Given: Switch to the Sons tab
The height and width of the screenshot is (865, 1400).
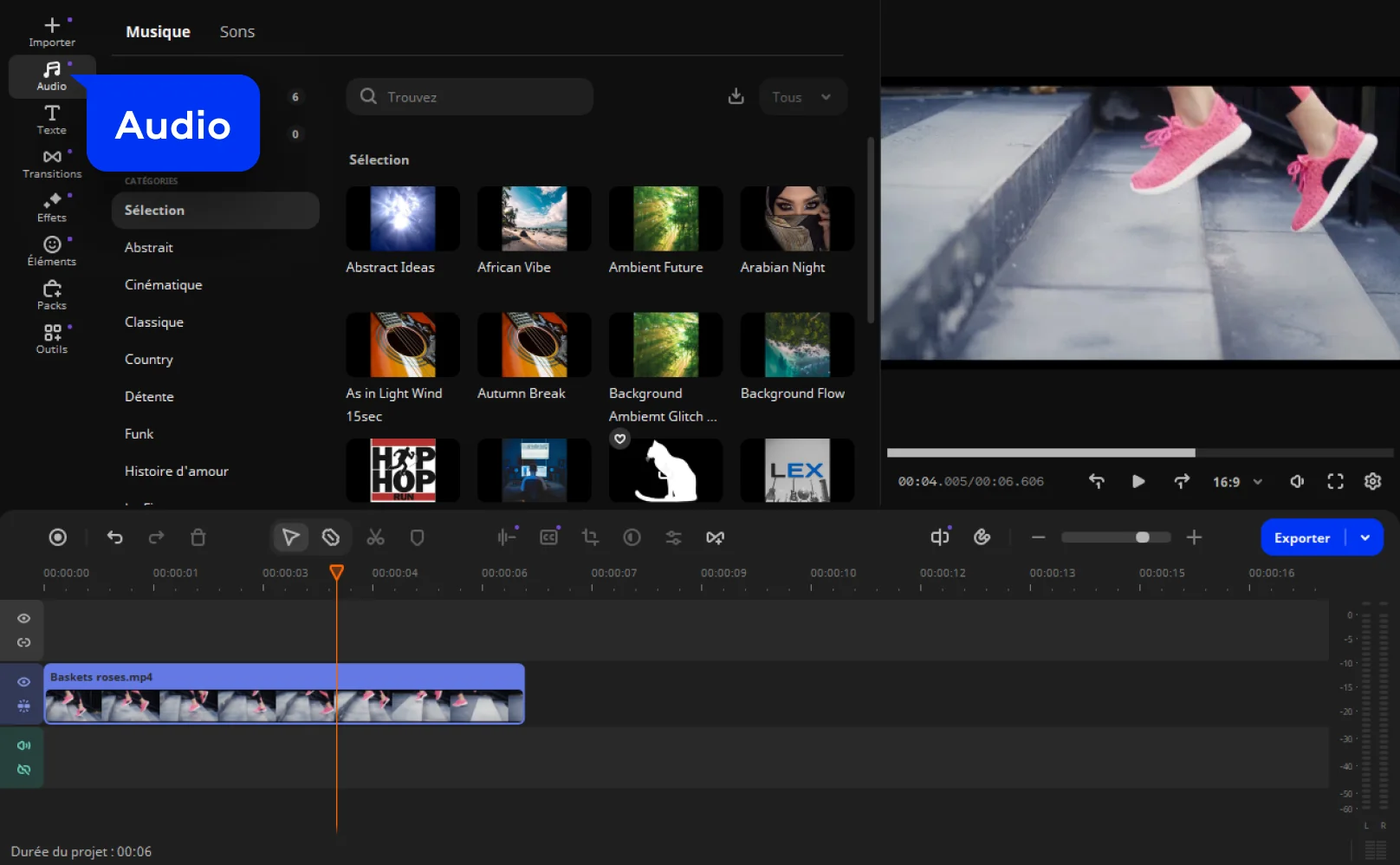Looking at the screenshot, I should (237, 32).
